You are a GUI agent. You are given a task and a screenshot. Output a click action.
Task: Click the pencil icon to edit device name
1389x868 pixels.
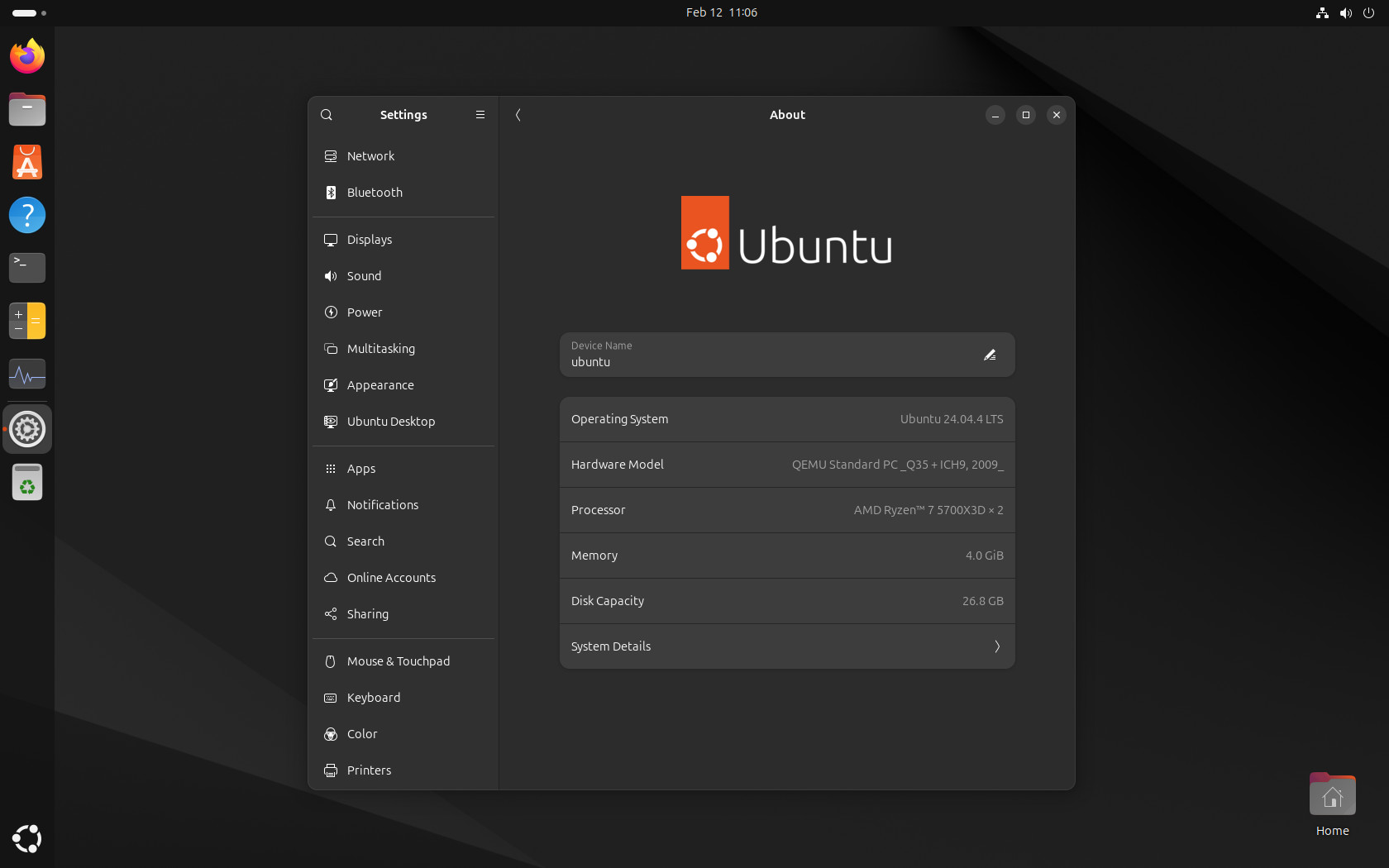point(990,355)
